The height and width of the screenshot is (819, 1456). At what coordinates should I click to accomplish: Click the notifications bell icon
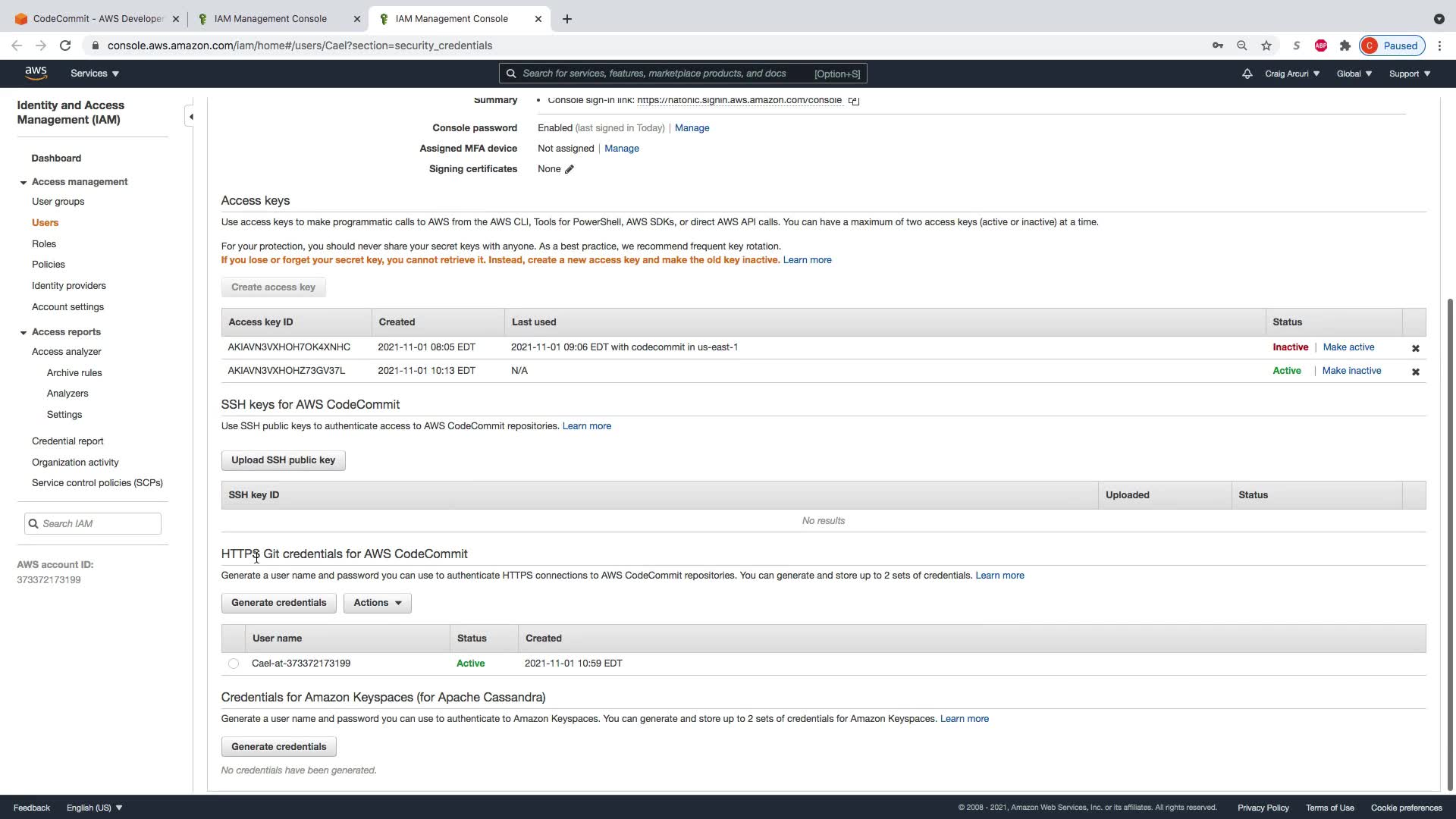click(x=1247, y=74)
